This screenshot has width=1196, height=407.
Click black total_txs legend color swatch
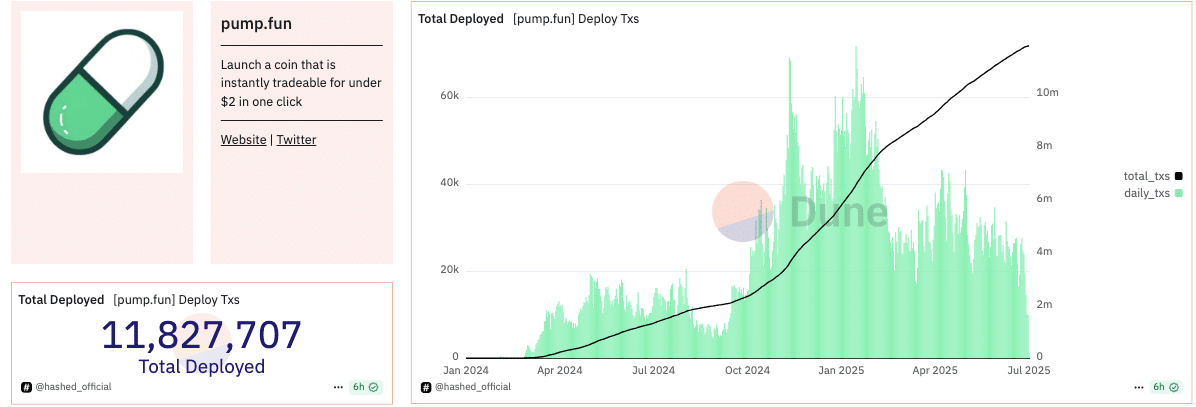click(1178, 177)
